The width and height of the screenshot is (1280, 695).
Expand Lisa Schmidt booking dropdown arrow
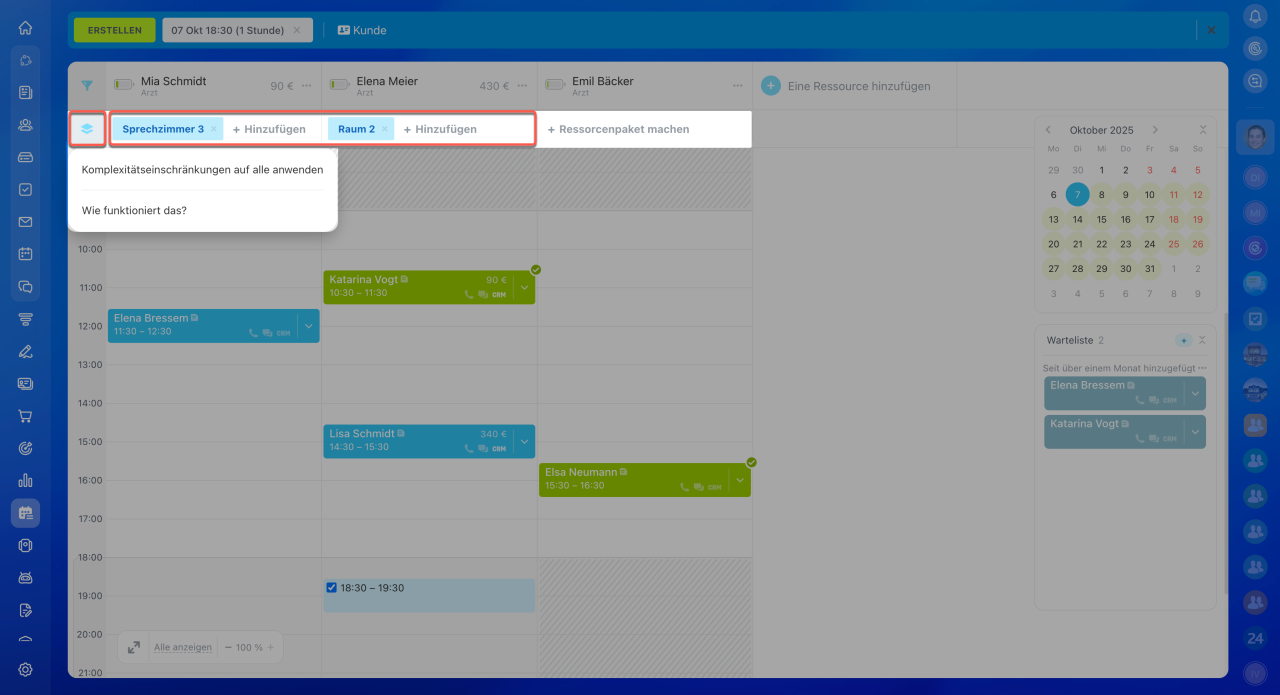(x=525, y=442)
